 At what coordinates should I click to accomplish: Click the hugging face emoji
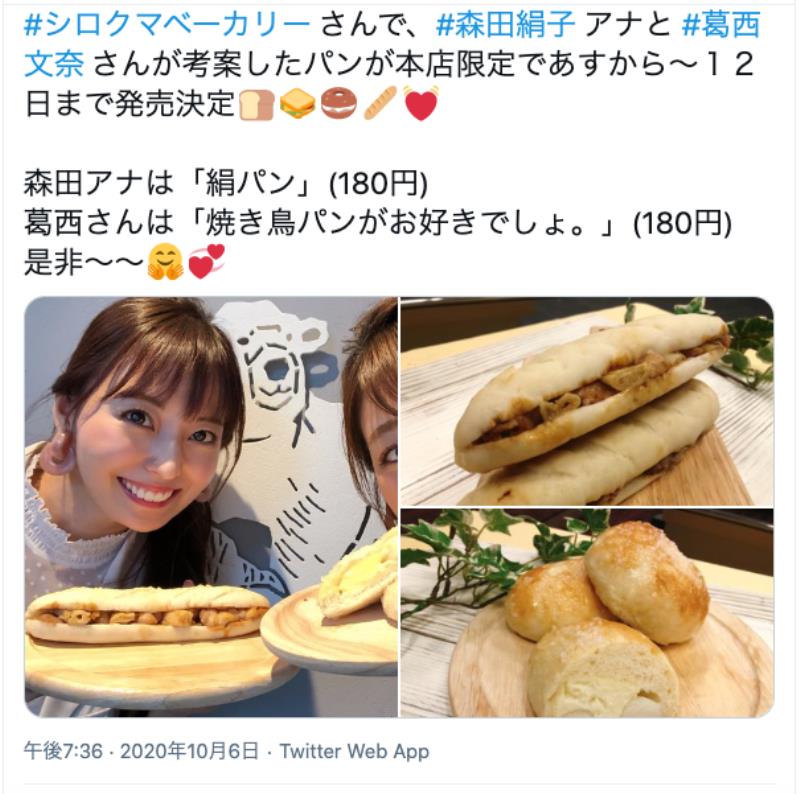[x=165, y=262]
